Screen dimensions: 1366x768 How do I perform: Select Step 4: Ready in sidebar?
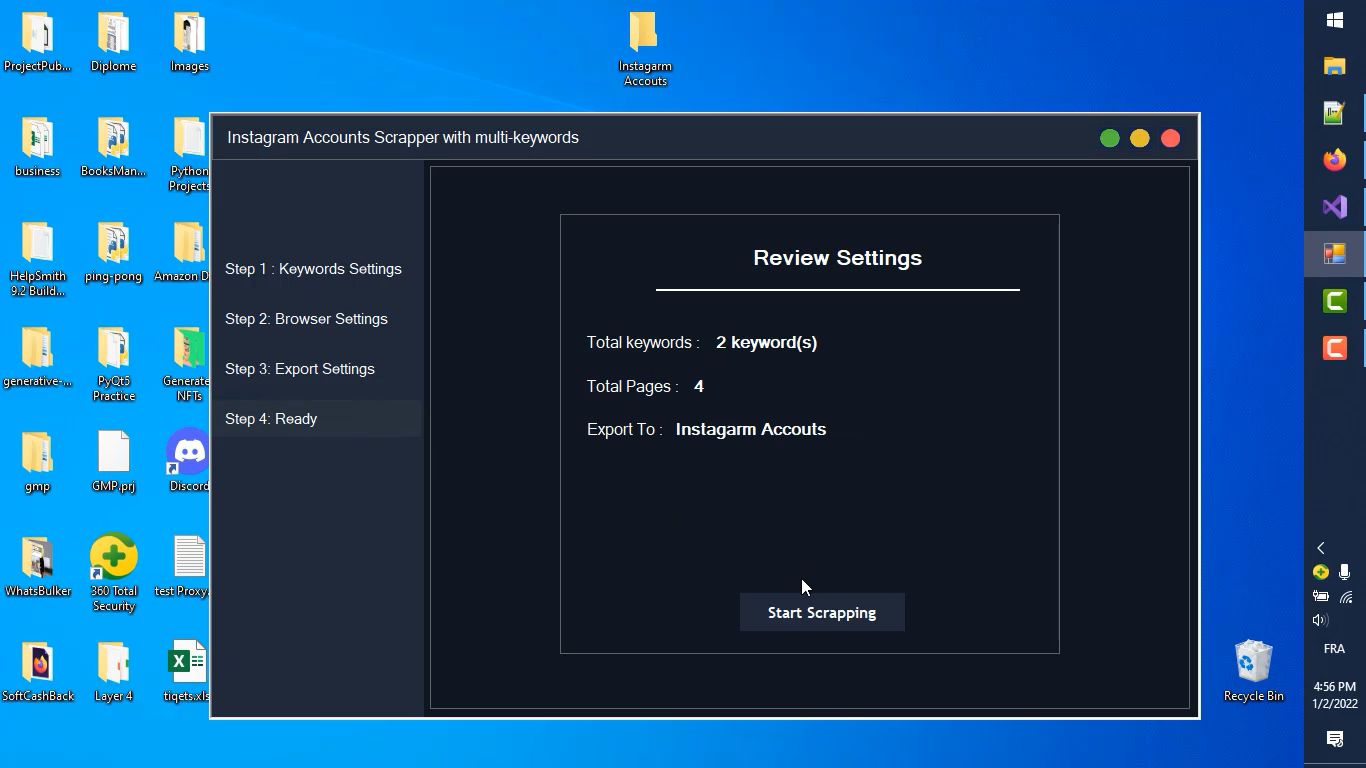point(271,419)
